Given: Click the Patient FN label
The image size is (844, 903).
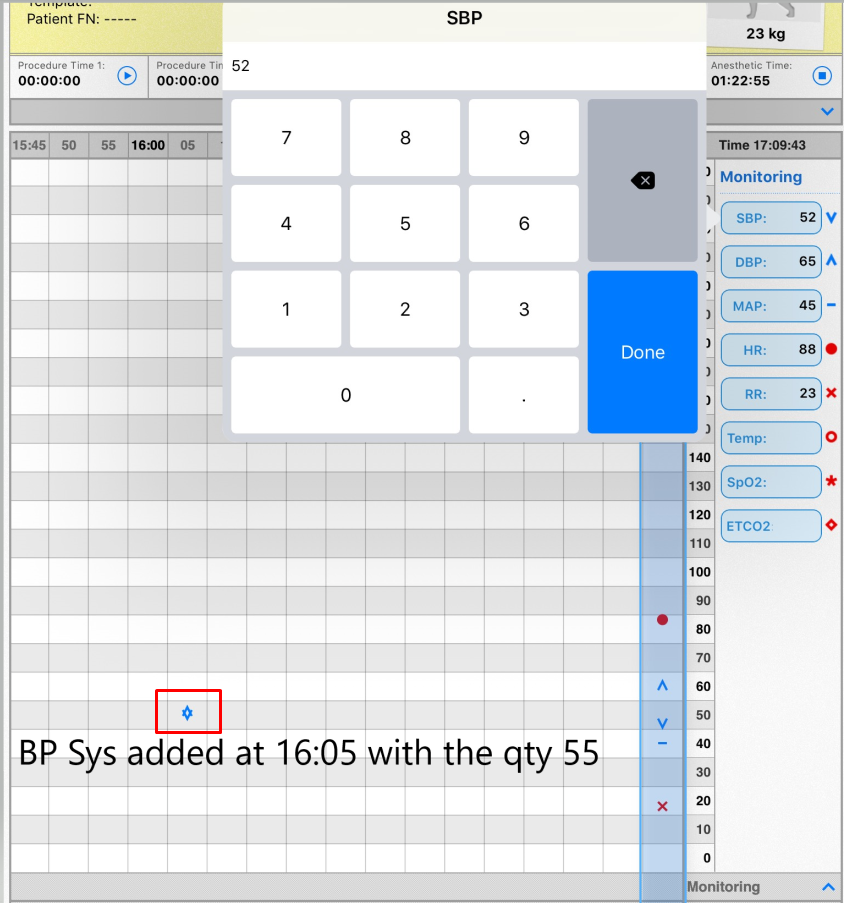Looking at the screenshot, I should (x=82, y=19).
